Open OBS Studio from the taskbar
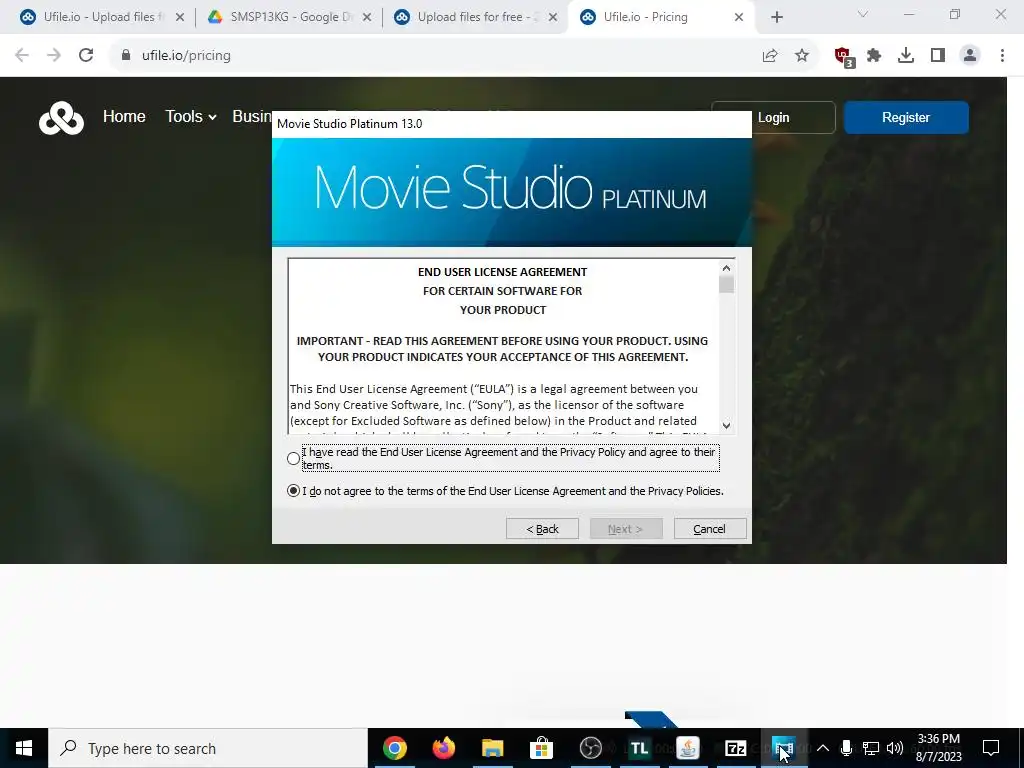The width and height of the screenshot is (1024, 768). click(590, 748)
